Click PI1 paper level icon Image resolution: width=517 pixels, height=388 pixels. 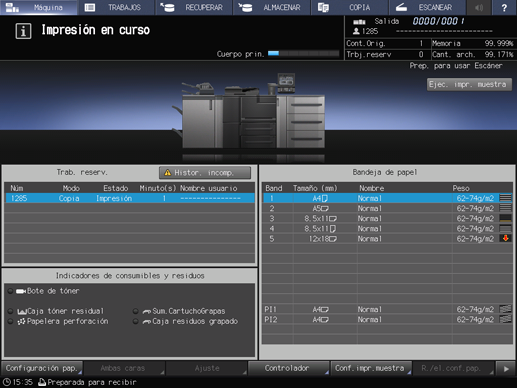point(505,309)
